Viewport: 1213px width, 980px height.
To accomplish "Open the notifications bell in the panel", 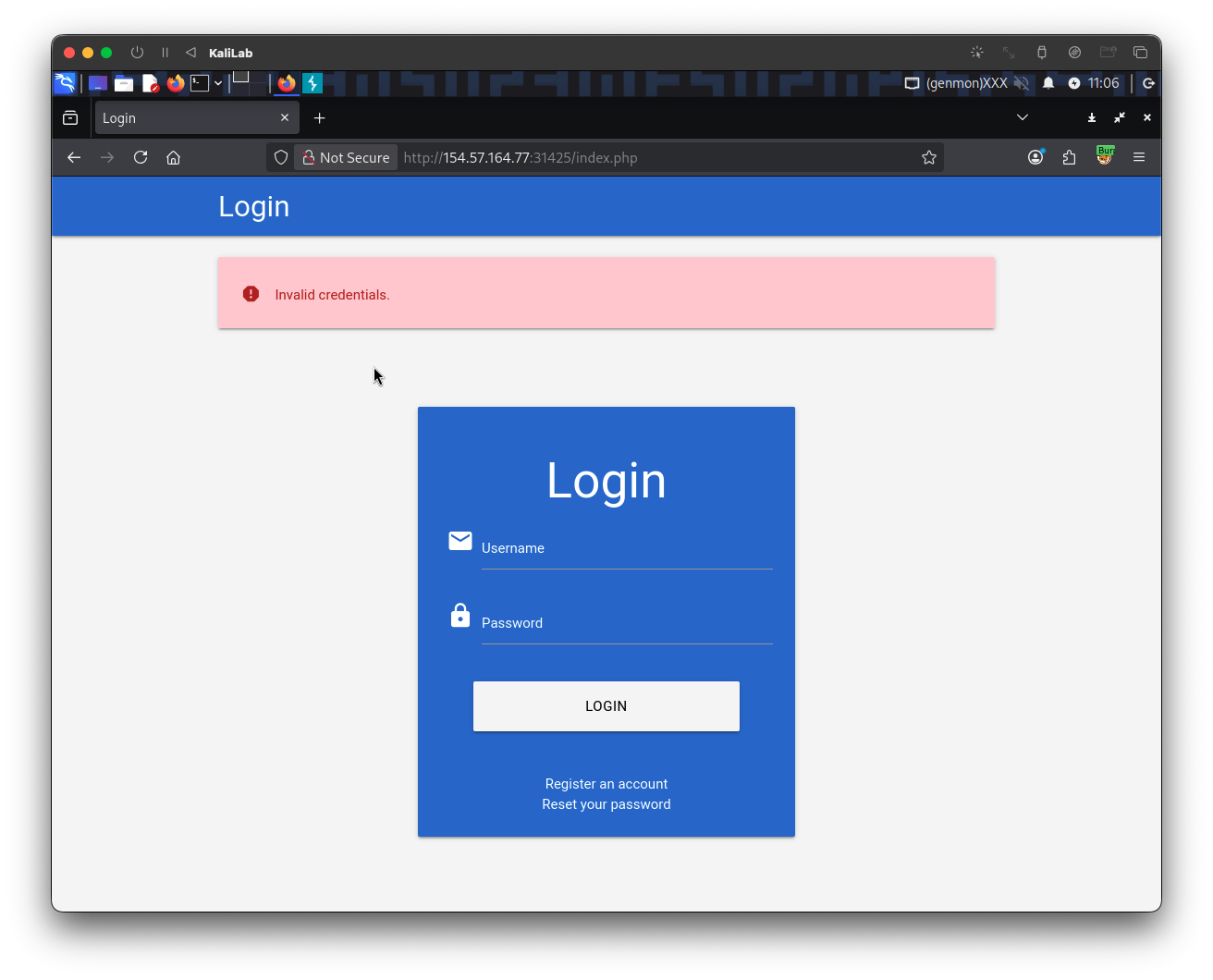I will point(1048,83).
